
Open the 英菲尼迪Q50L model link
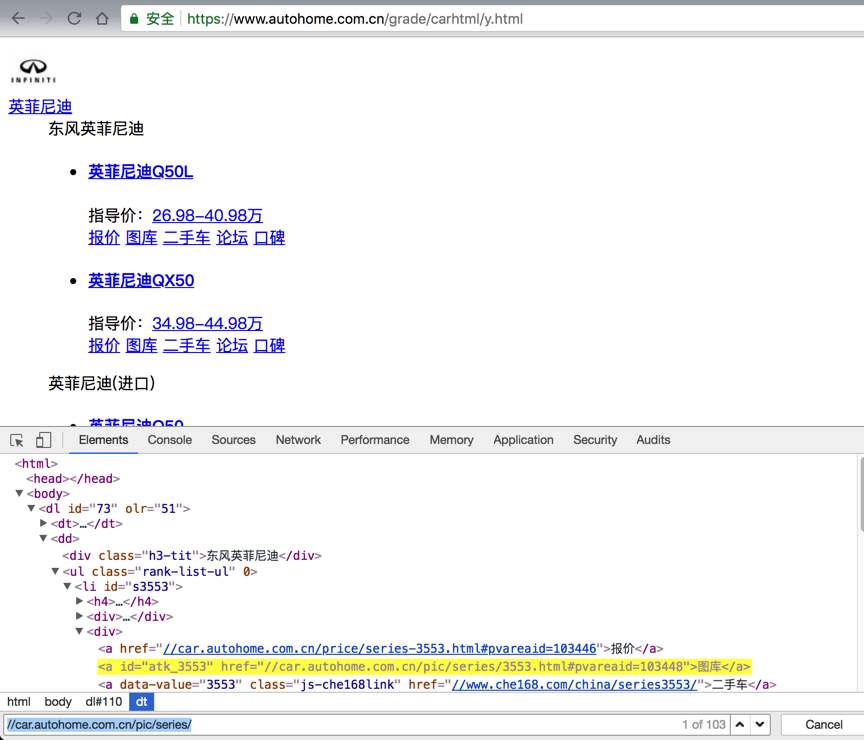point(141,172)
